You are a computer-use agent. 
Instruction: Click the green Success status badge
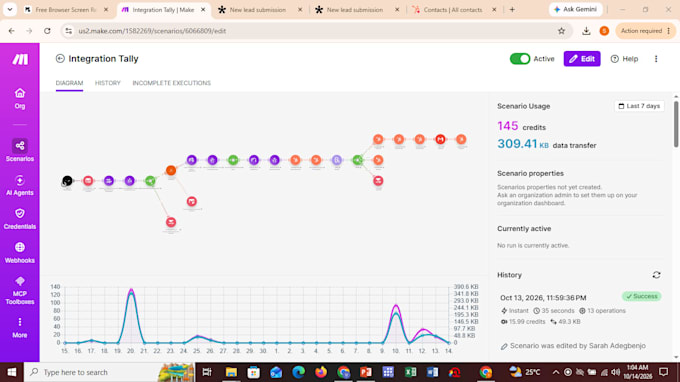point(641,296)
